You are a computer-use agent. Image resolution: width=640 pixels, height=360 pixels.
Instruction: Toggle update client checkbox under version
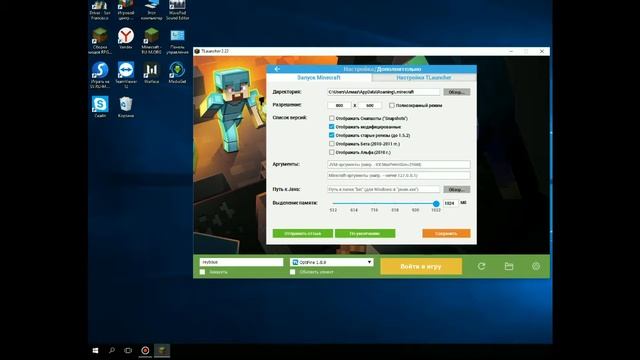tap(293, 272)
